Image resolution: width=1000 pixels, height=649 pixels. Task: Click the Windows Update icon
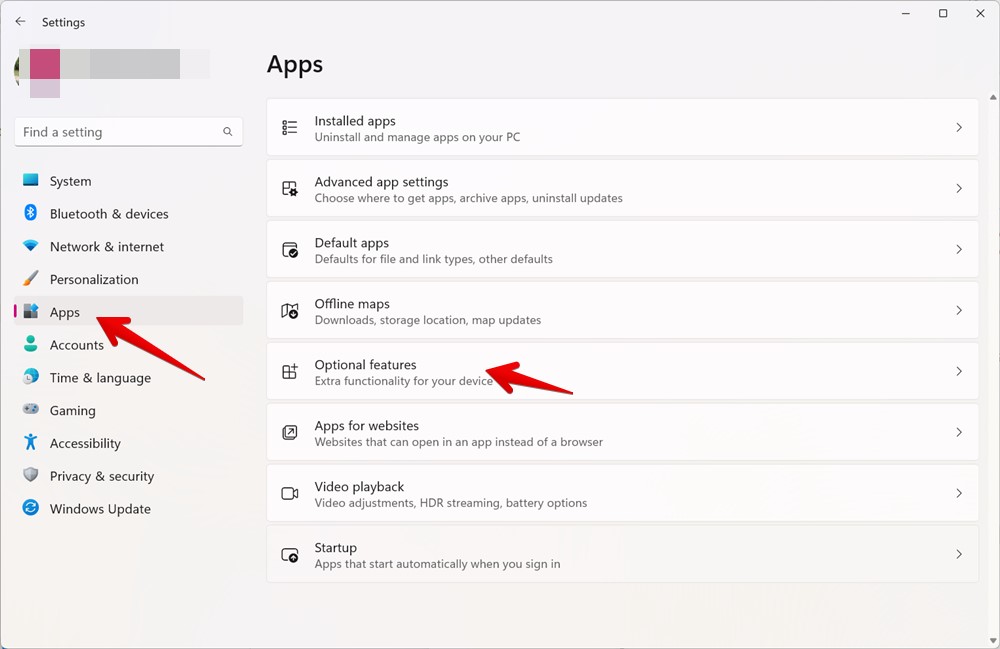pos(30,509)
